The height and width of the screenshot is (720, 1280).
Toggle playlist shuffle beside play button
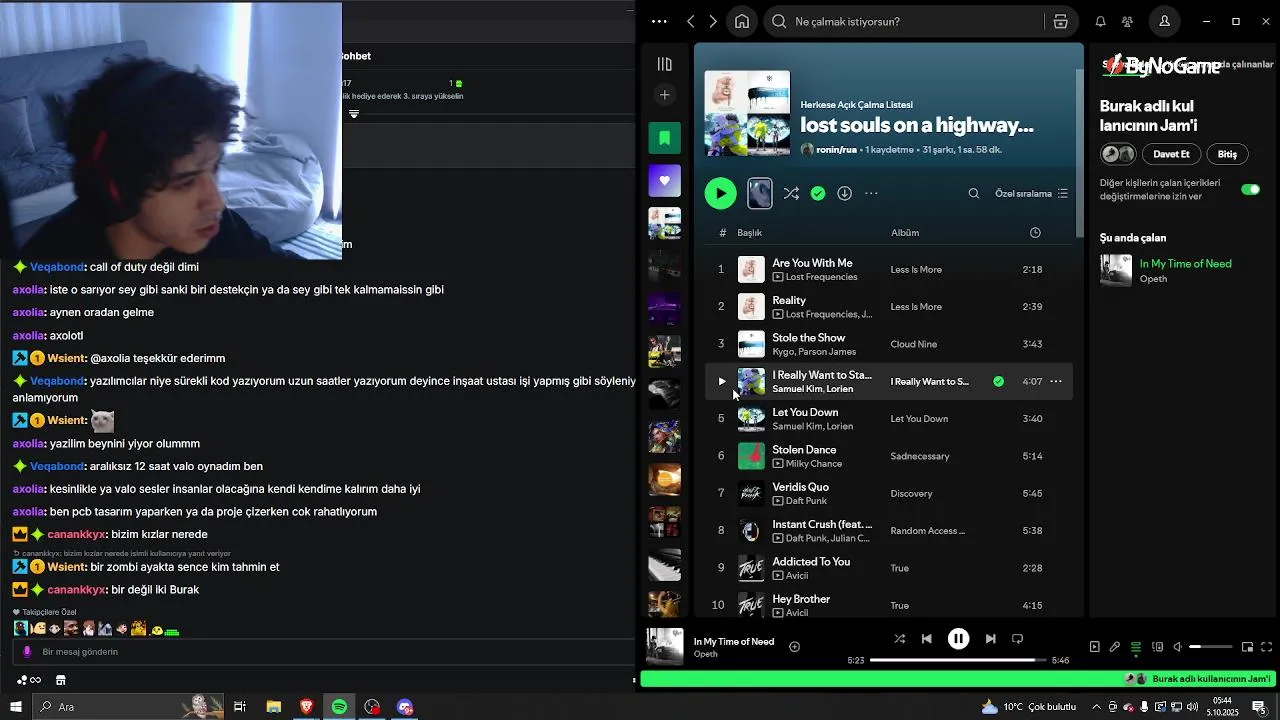tap(791, 193)
